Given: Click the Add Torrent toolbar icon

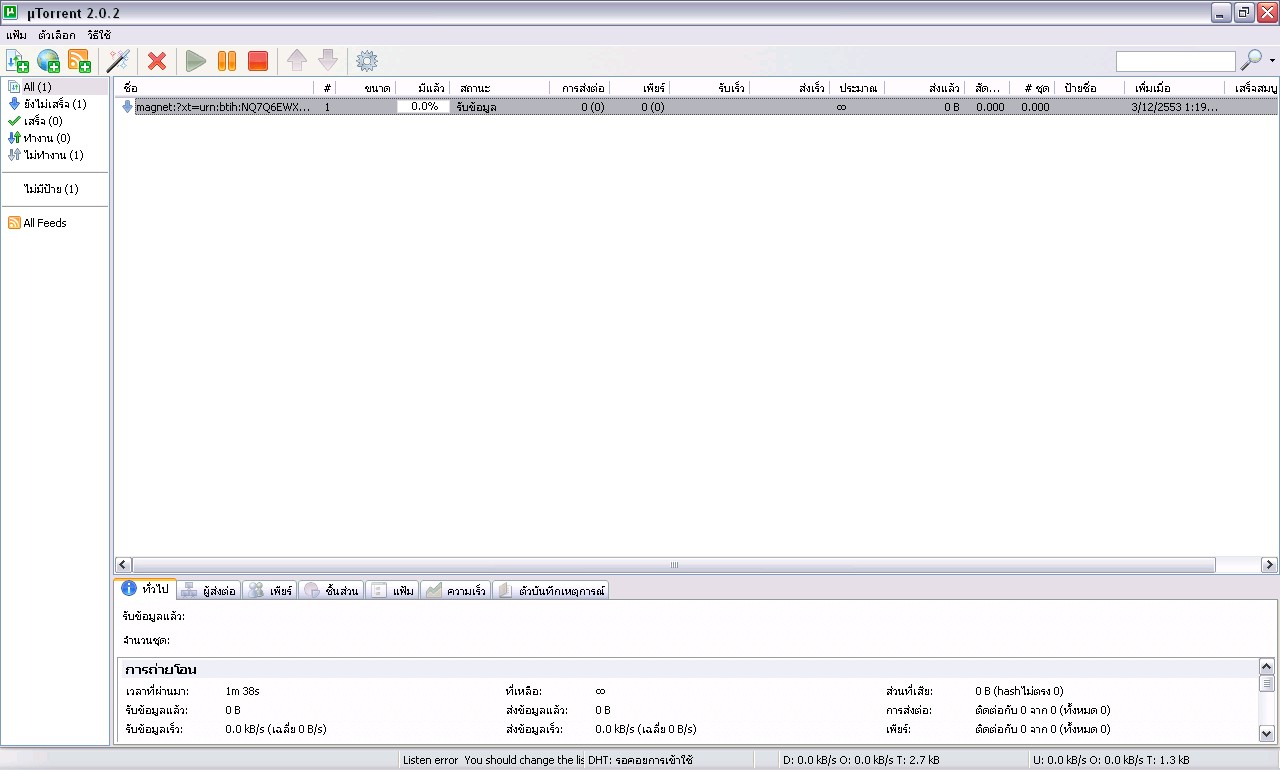Looking at the screenshot, I should tap(17, 61).
